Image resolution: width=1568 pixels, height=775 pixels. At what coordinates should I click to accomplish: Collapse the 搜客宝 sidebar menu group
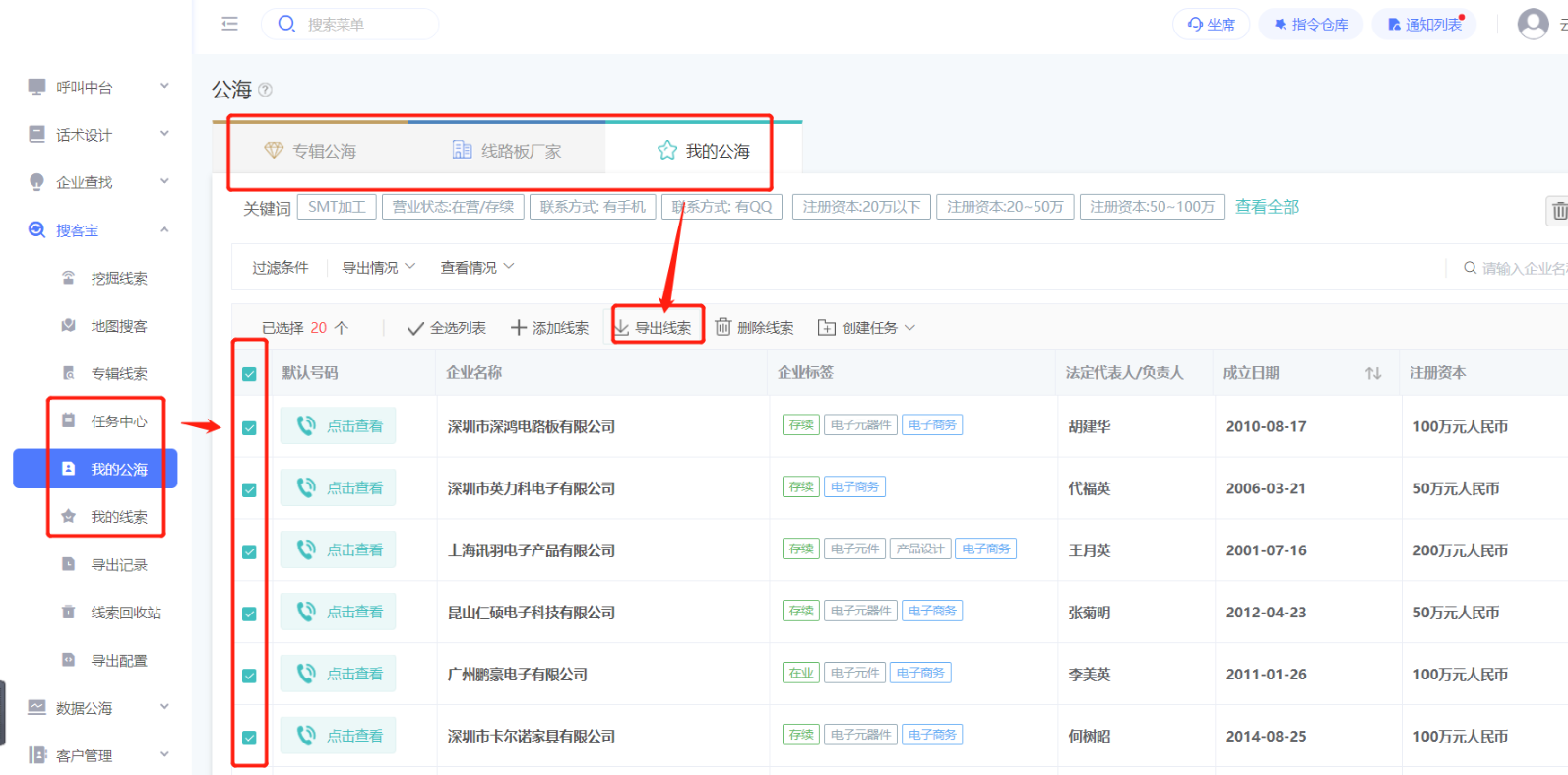click(x=164, y=230)
